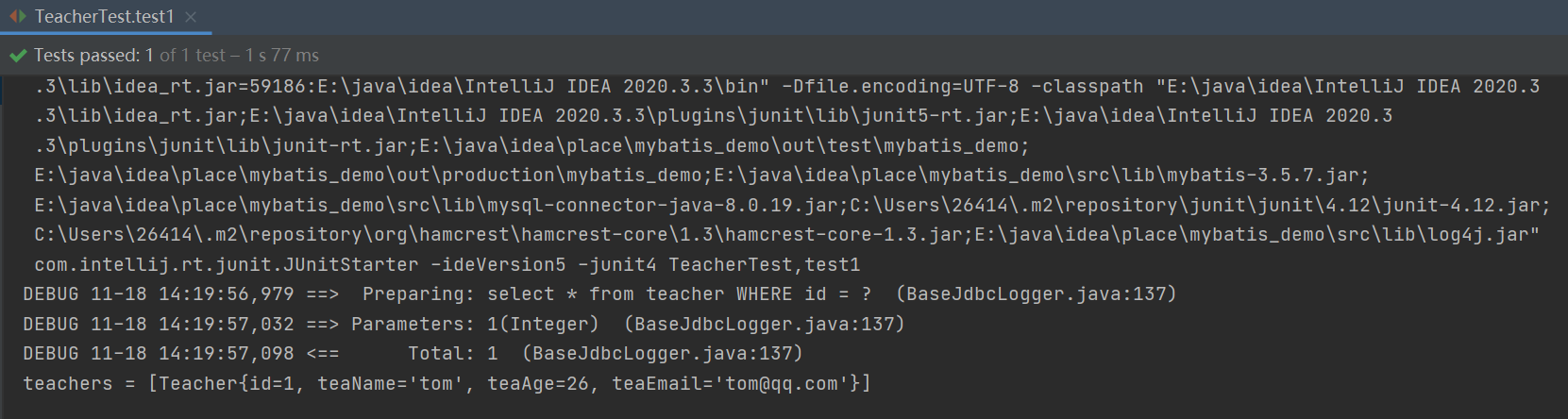This screenshot has width=1568, height=419.
Task: Close the TeacherTest.test1 run tab
Action: 191,17
